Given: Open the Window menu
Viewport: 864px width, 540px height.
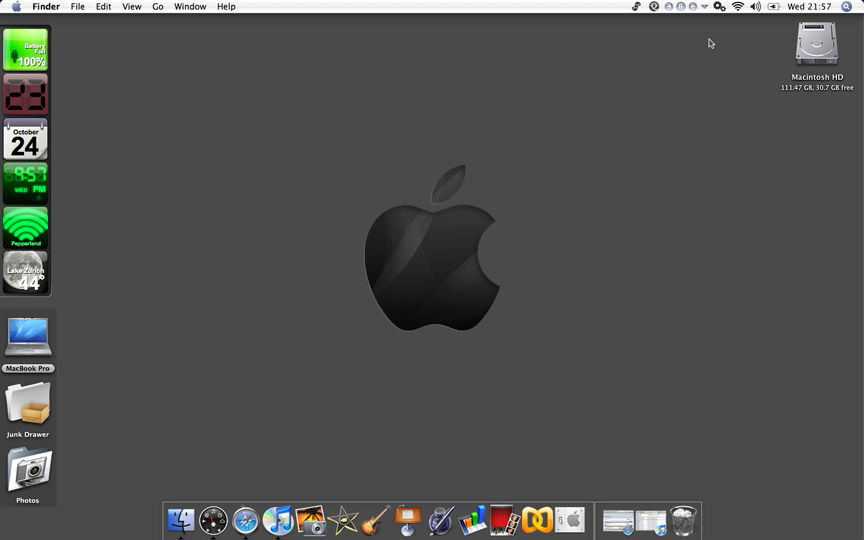Looking at the screenshot, I should [x=190, y=7].
